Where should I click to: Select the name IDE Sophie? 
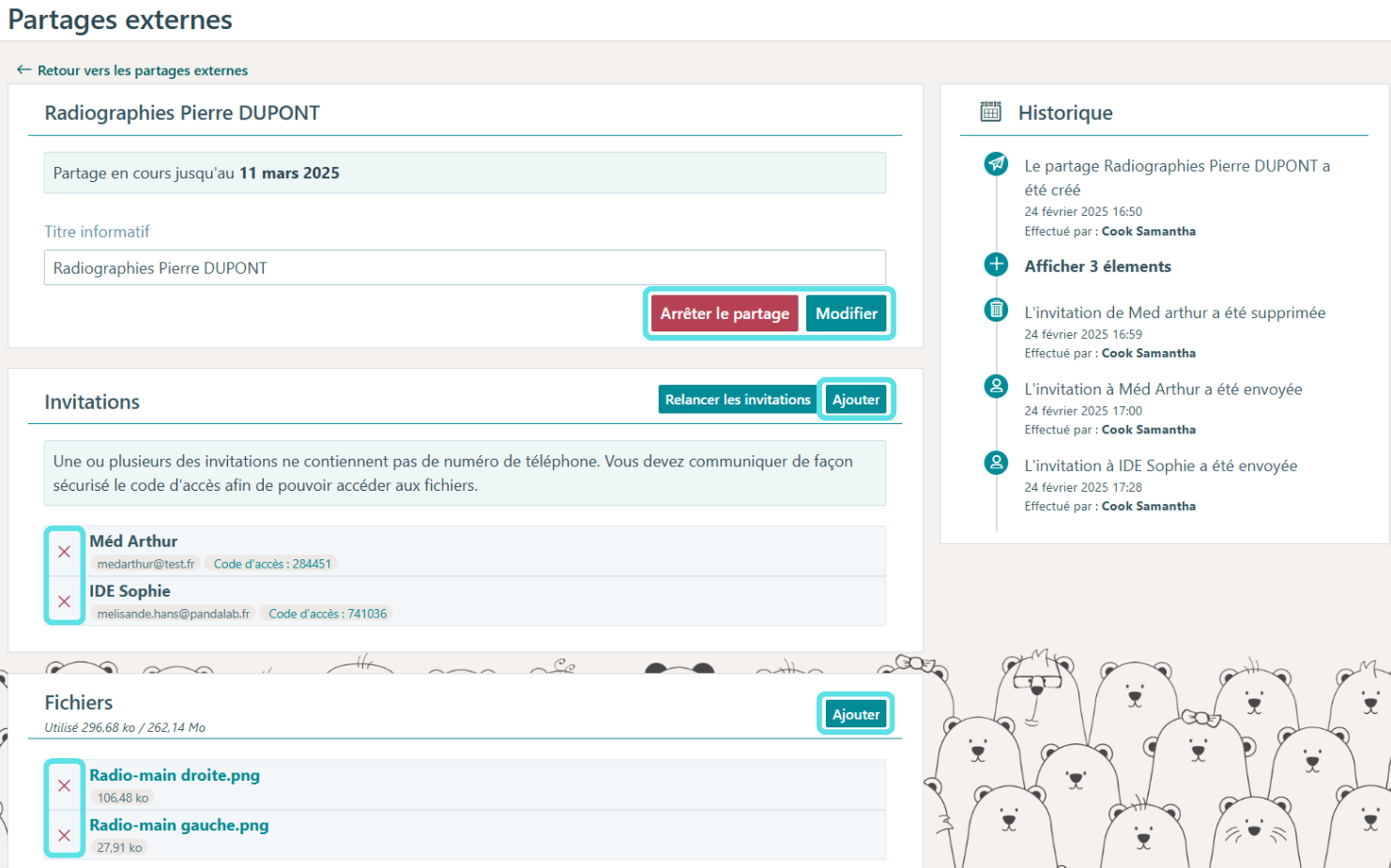tap(130, 591)
